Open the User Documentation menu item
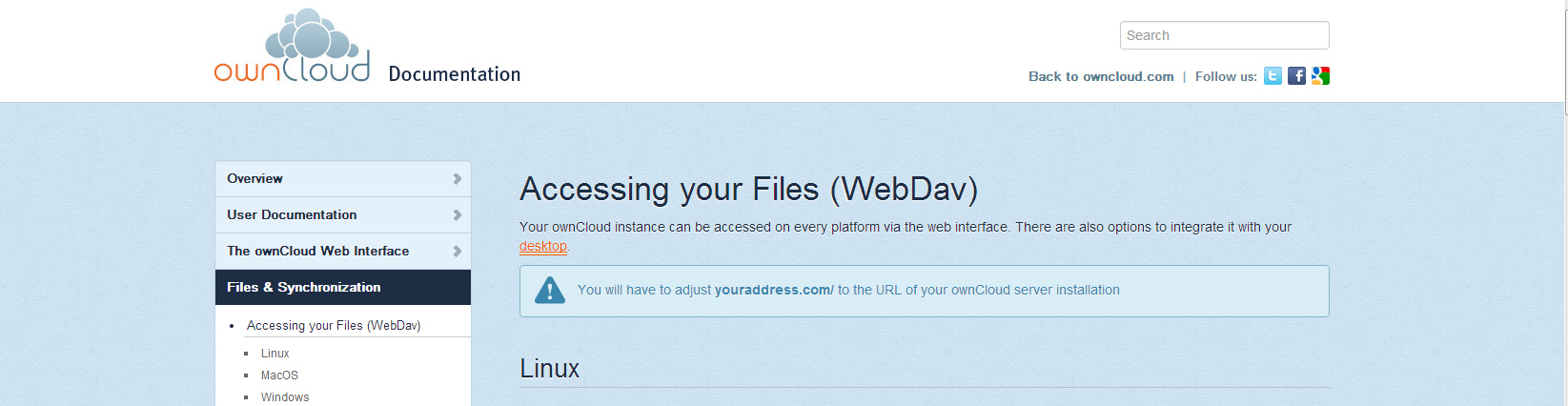The height and width of the screenshot is (406, 1568). click(x=343, y=214)
